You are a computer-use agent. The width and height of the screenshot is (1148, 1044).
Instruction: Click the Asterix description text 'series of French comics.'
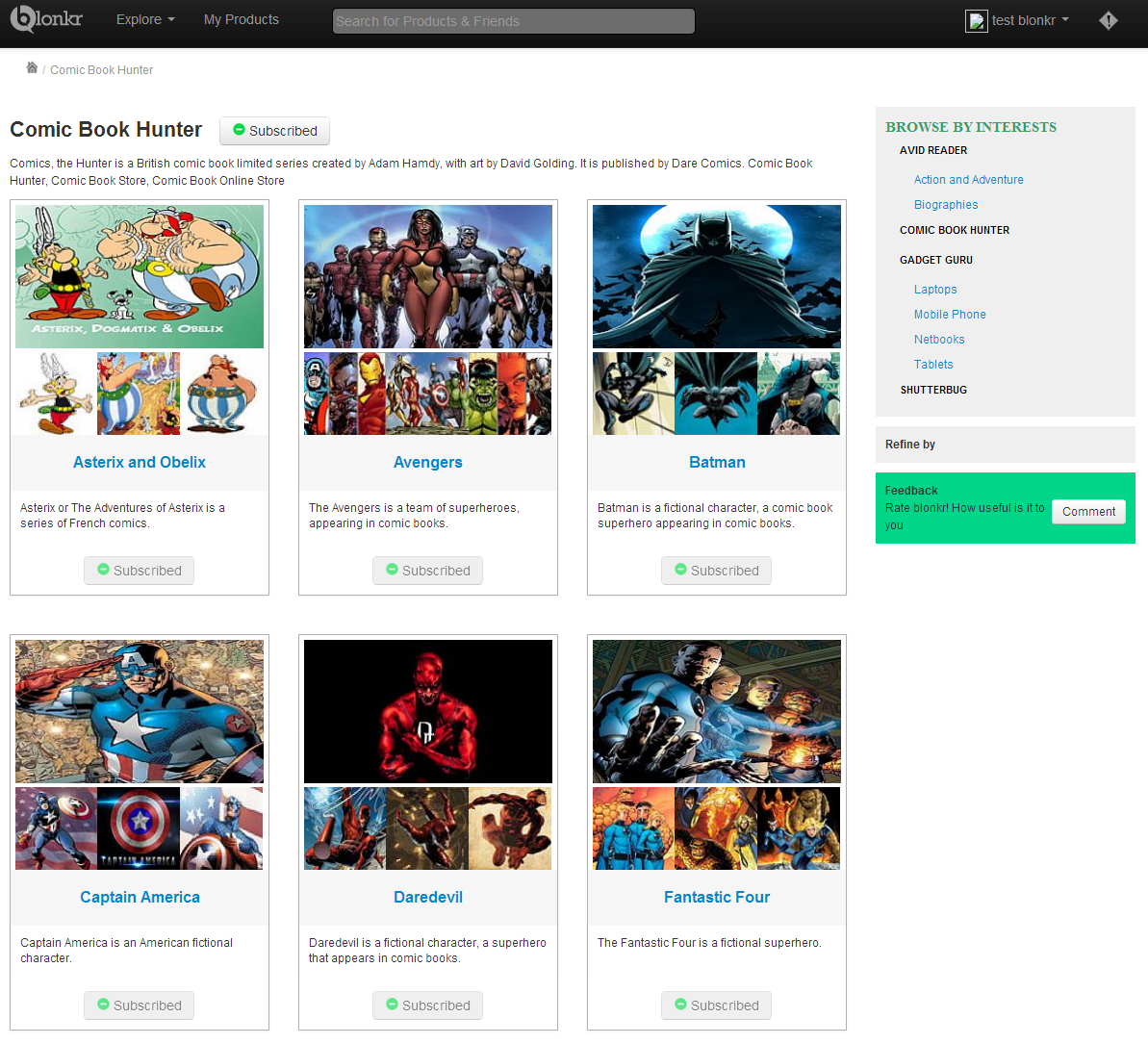coord(85,523)
